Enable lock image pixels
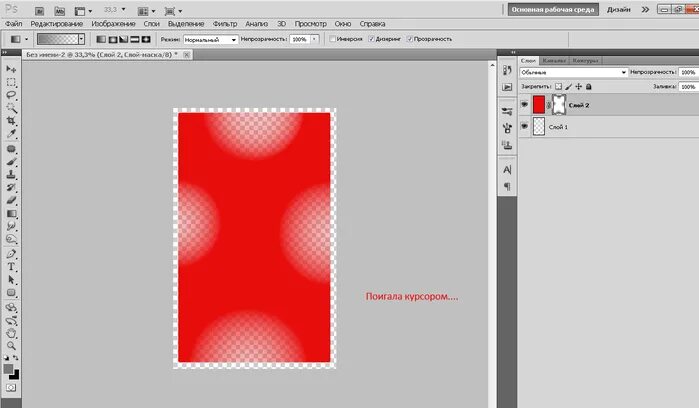This screenshot has width=699, height=408. click(x=568, y=87)
